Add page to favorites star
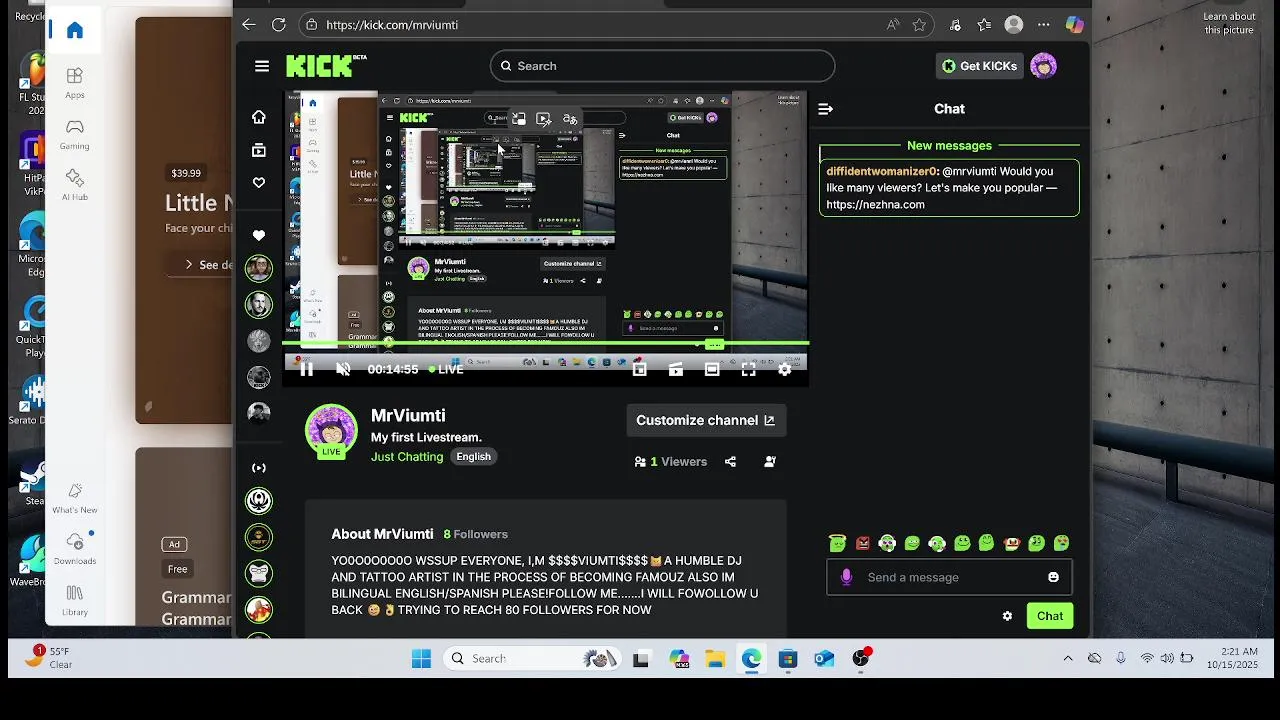The width and height of the screenshot is (1280, 720). pyautogui.click(x=919, y=25)
